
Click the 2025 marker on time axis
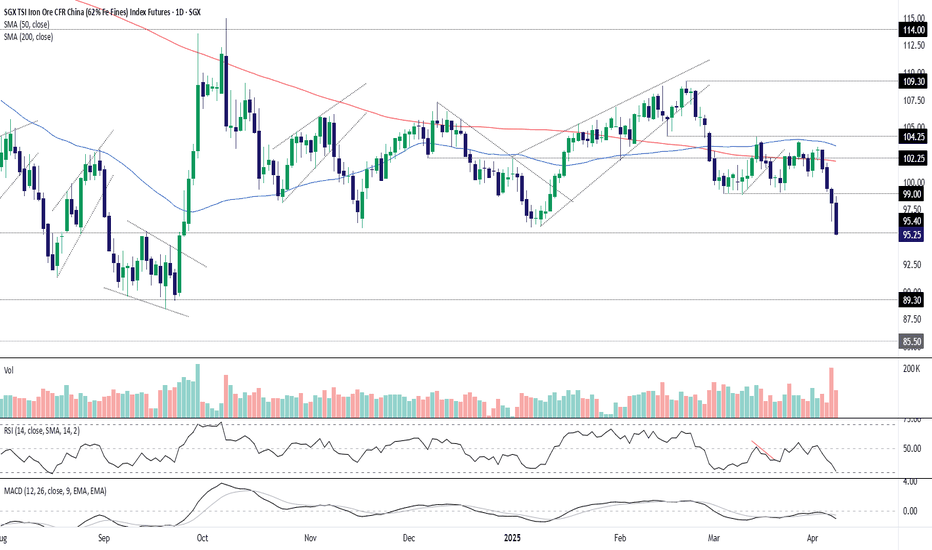(512, 538)
